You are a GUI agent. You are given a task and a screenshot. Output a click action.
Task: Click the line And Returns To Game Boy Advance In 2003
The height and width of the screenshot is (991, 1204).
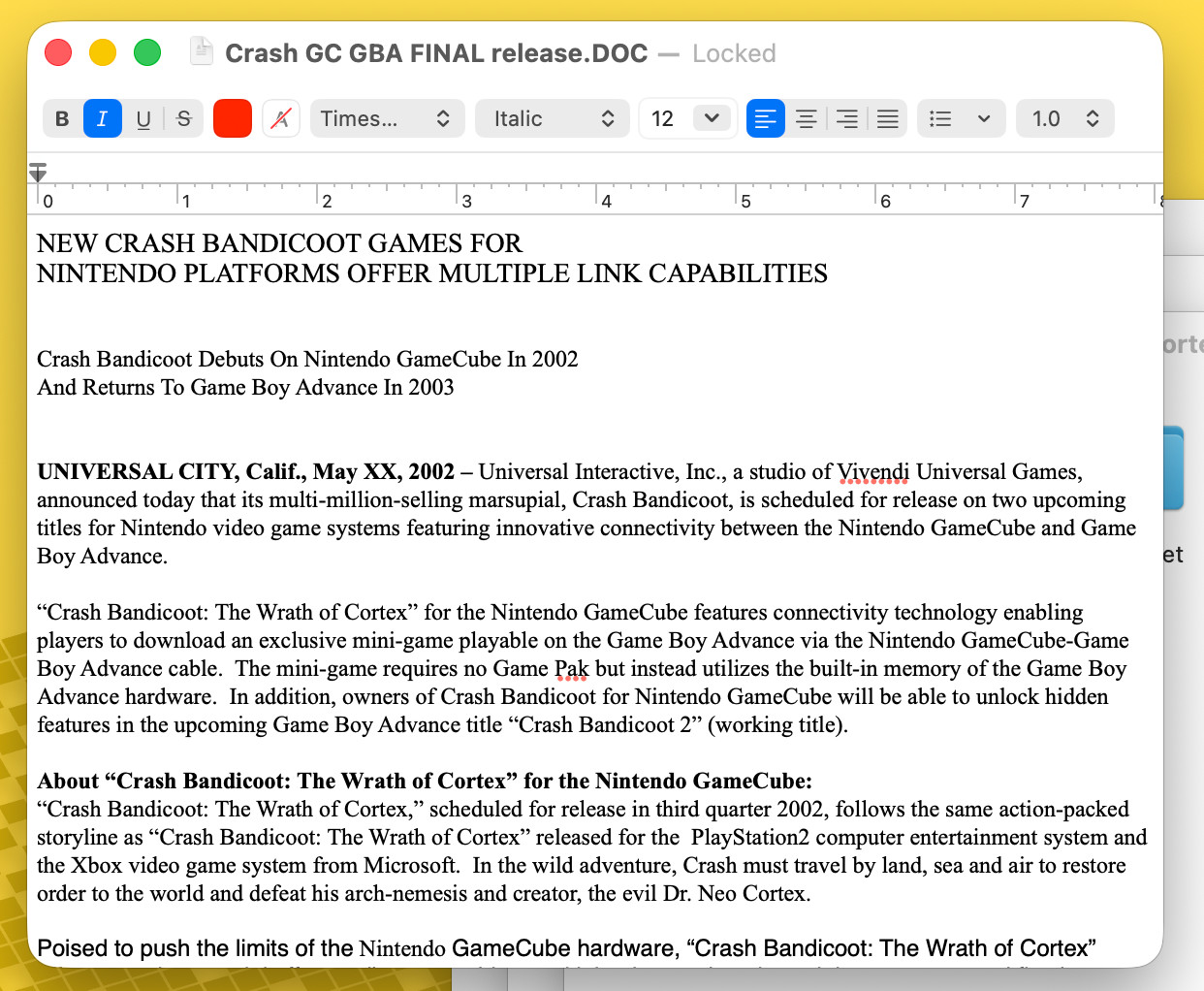tap(245, 388)
